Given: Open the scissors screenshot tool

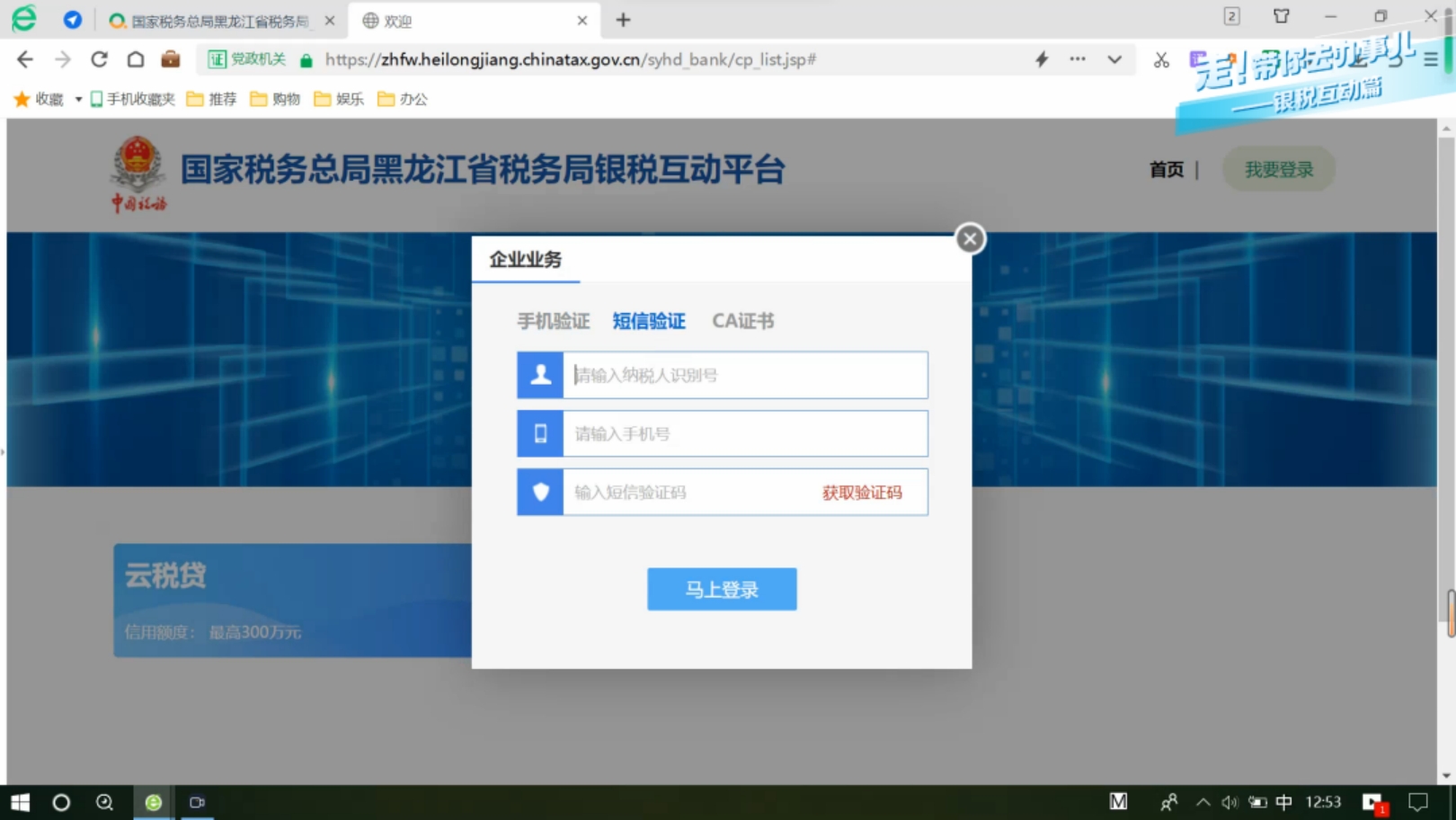Looking at the screenshot, I should (1161, 59).
